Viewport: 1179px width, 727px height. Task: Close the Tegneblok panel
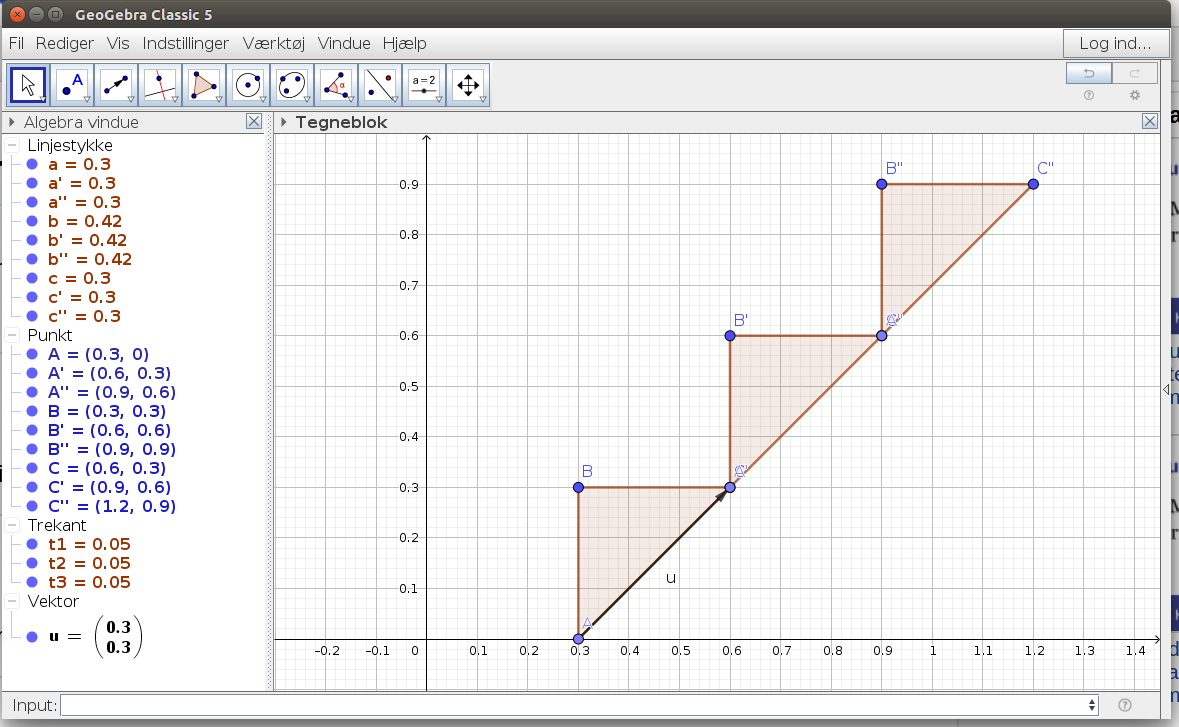1150,121
